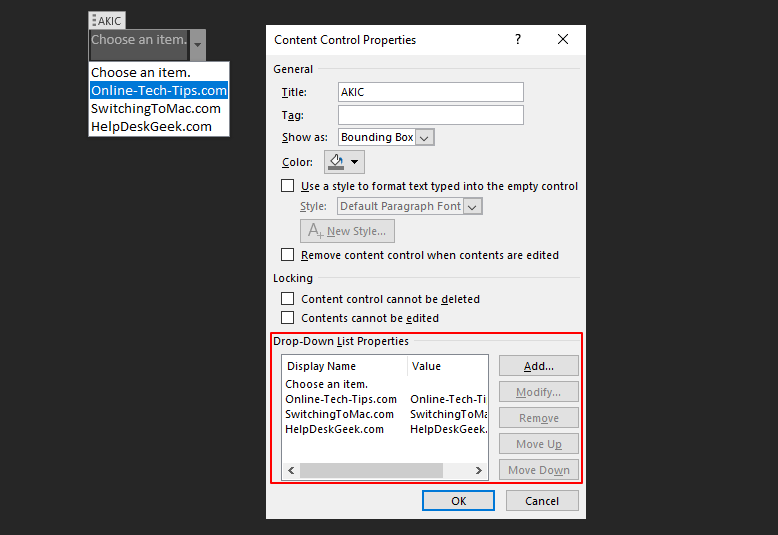The image size is (778, 535).
Task: Toggle Contents cannot be edited checkbox
Action: 287,317
